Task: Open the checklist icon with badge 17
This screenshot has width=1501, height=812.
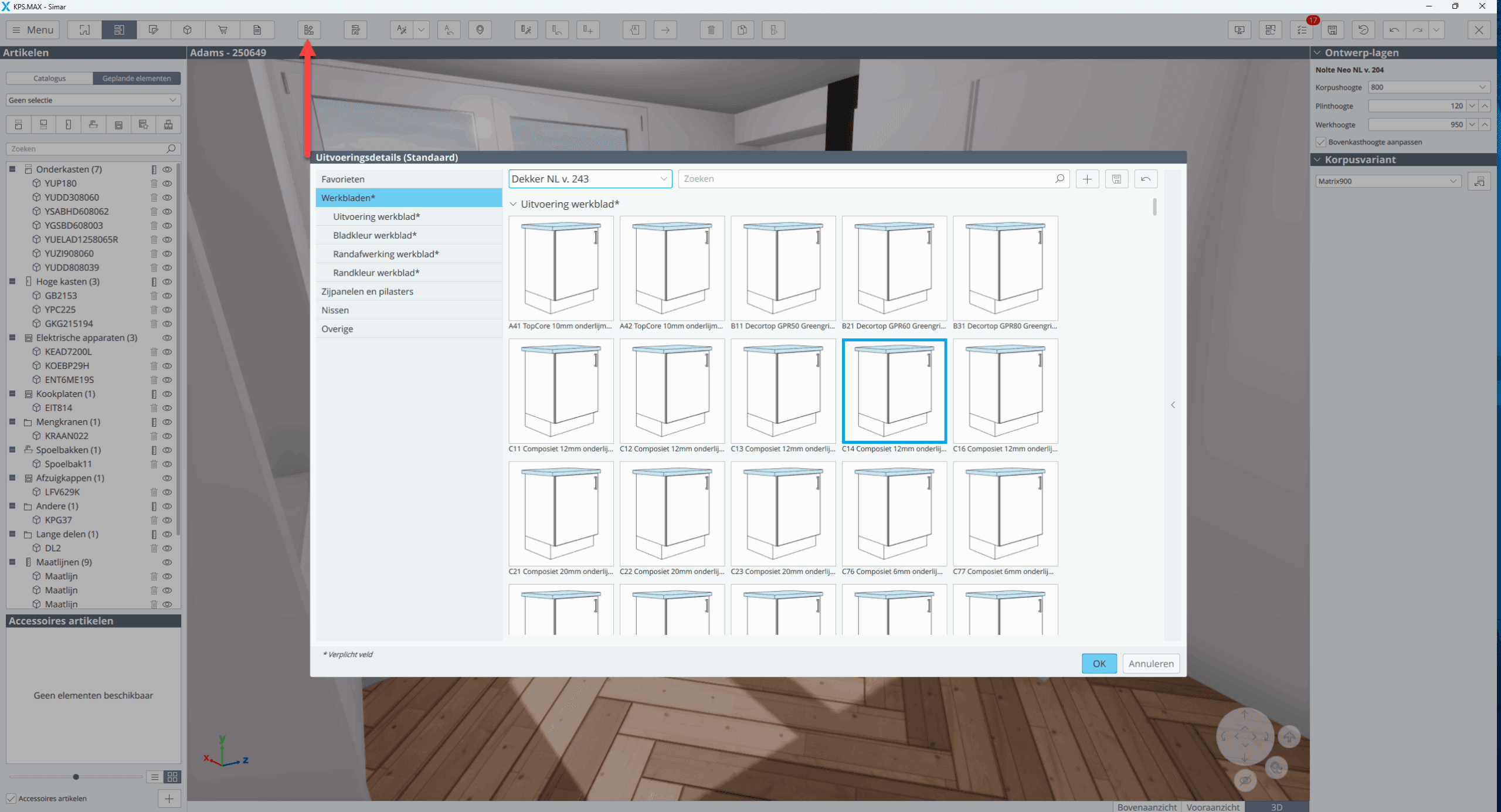Action: [1302, 30]
